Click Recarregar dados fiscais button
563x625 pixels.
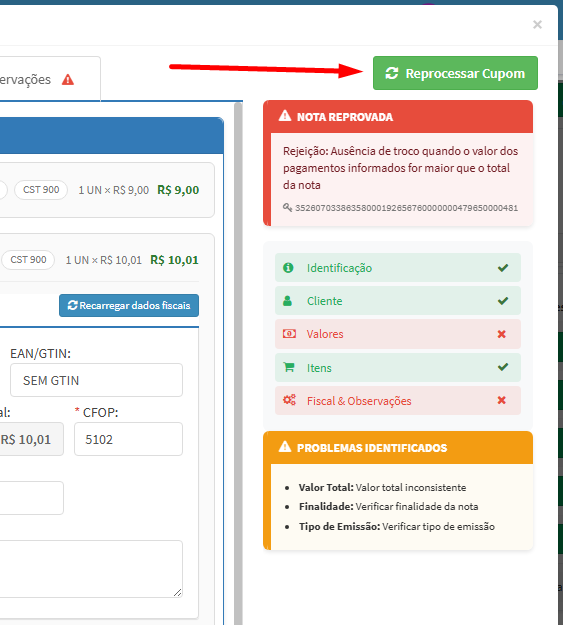click(129, 305)
